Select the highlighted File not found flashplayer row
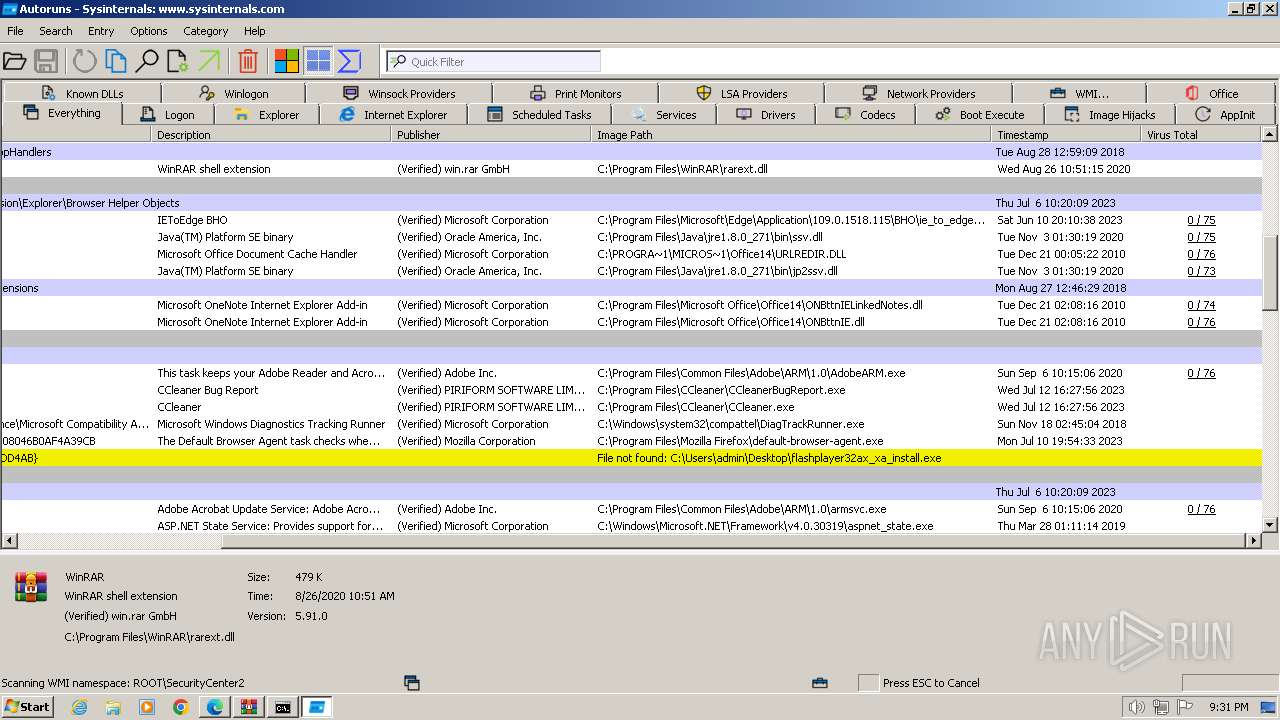1280x720 pixels. click(x=631, y=458)
